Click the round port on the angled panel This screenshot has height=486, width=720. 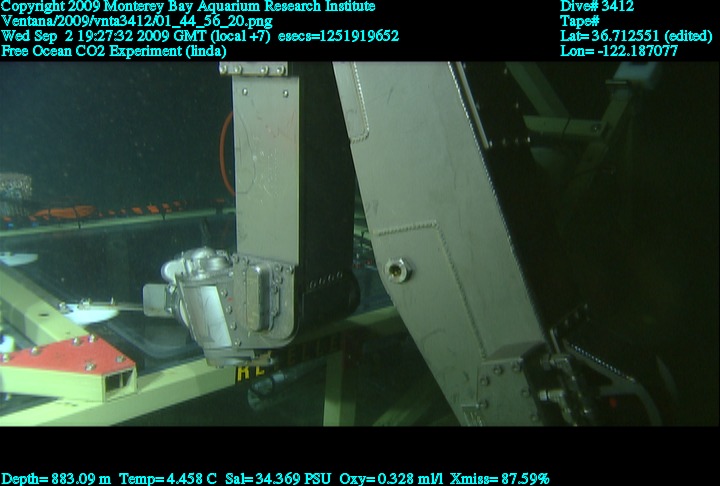[397, 270]
